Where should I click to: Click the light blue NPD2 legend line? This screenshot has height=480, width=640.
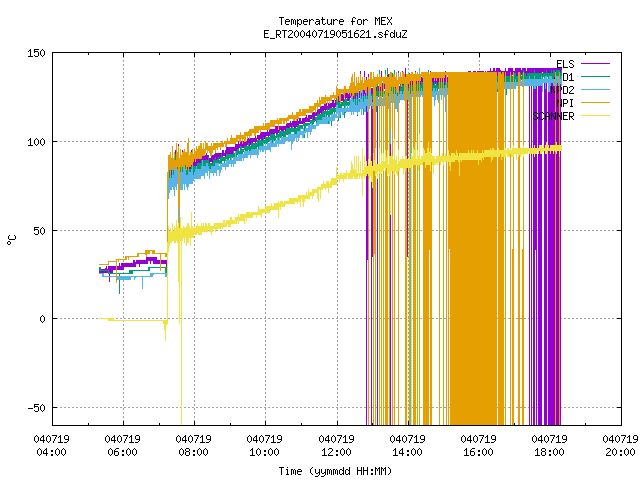pos(595,90)
